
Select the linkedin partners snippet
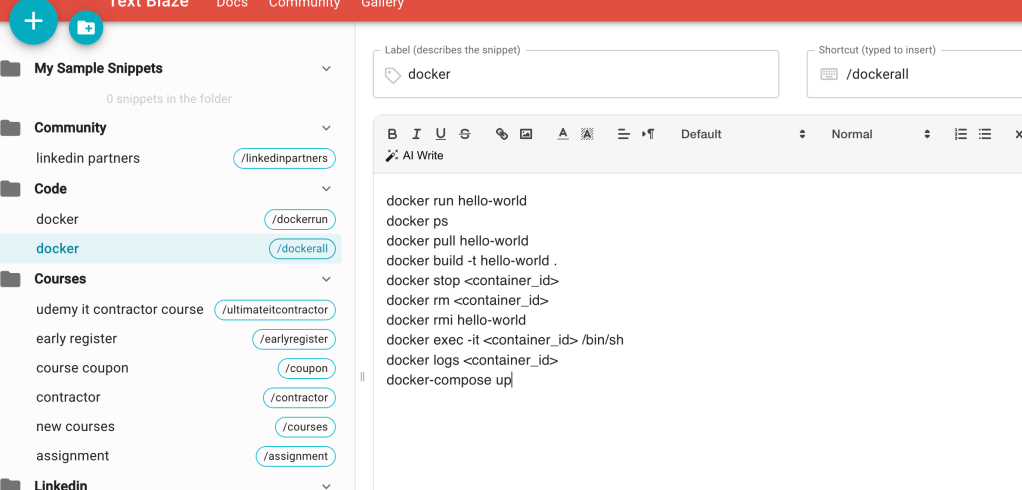coord(171,158)
